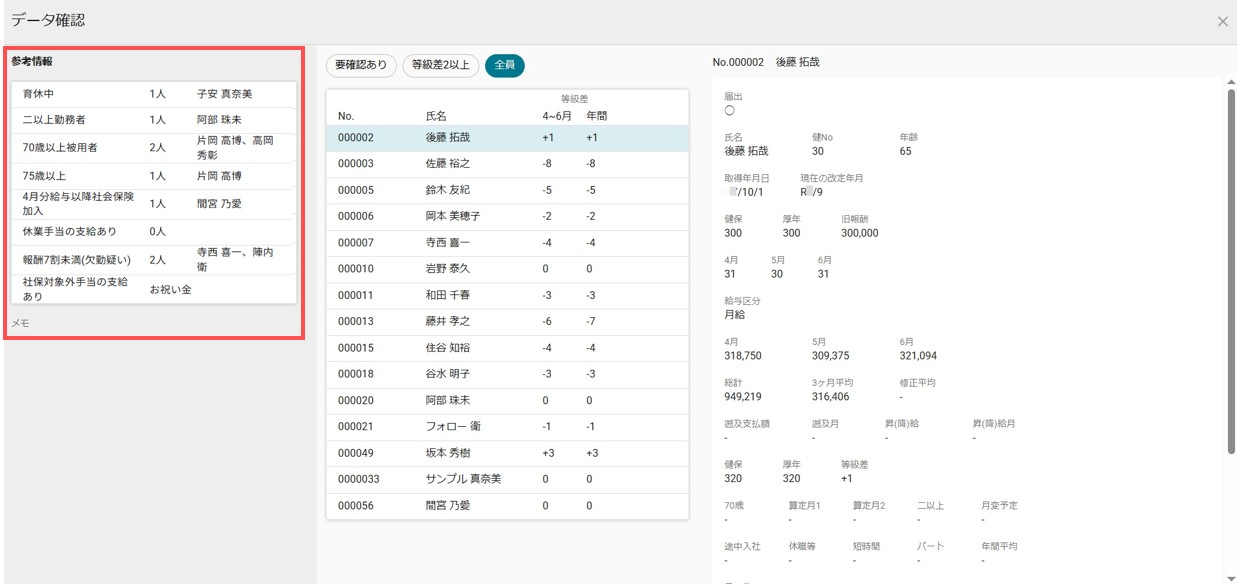This screenshot has height=587, width=1237.
Task: Select row 000056 間宮 乃愛
Action: pos(507,505)
